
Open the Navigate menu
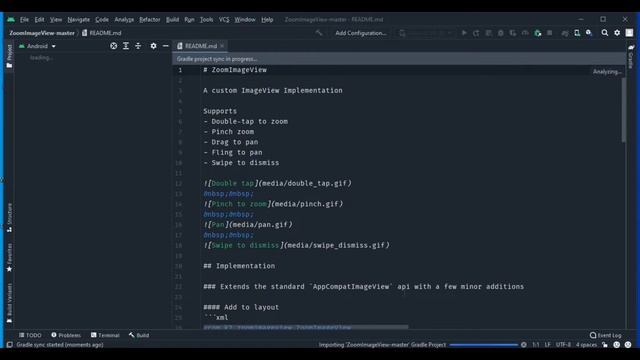click(79, 20)
